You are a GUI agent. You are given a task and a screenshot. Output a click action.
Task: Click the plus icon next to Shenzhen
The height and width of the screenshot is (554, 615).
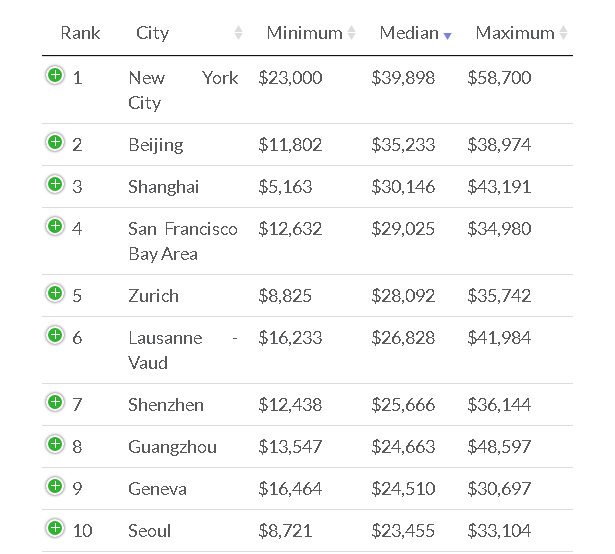point(55,402)
